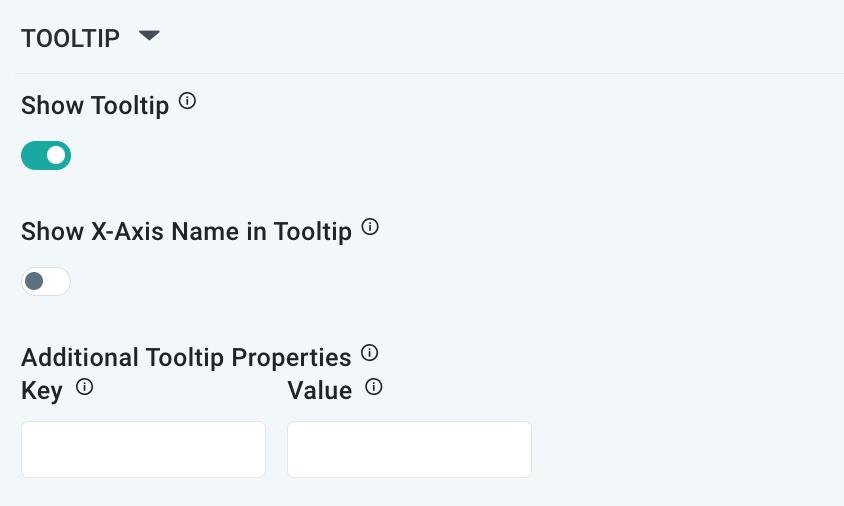The width and height of the screenshot is (844, 506).
Task: Enable Show X-Axis Name in Tooltip switch
Action: 46,281
